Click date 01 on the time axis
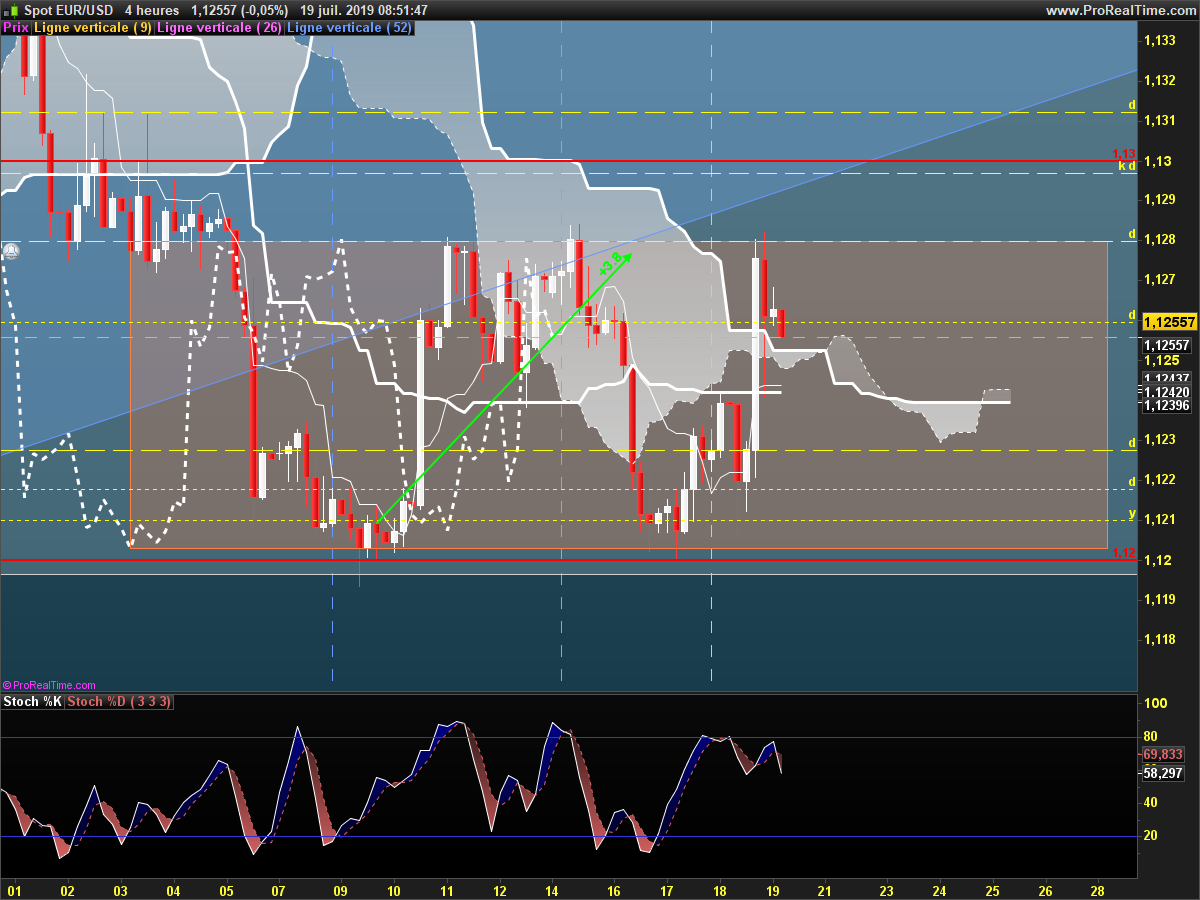Screen dimensions: 1200x900 tap(14, 890)
